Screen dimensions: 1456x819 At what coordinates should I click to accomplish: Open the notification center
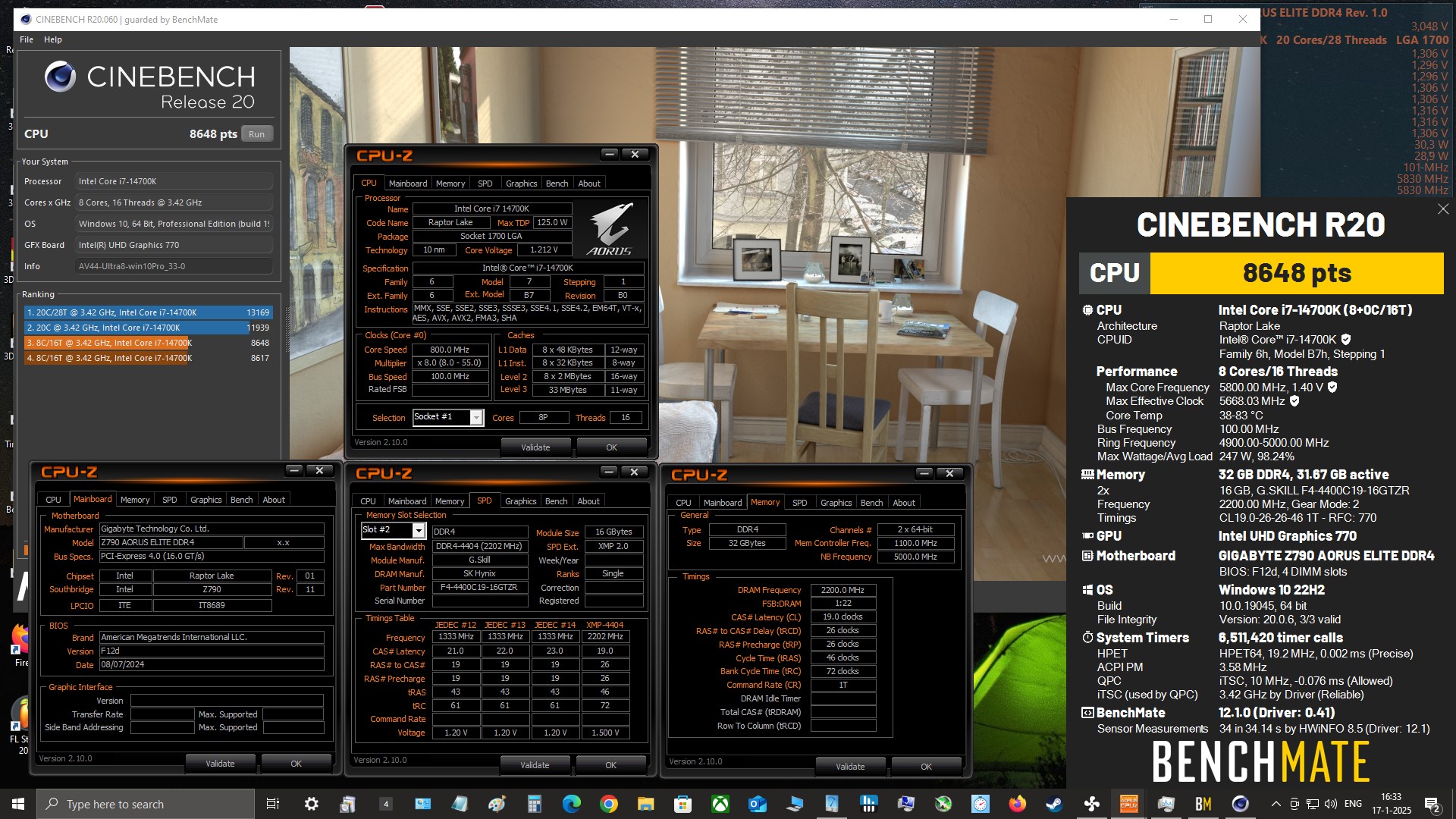point(1432,804)
